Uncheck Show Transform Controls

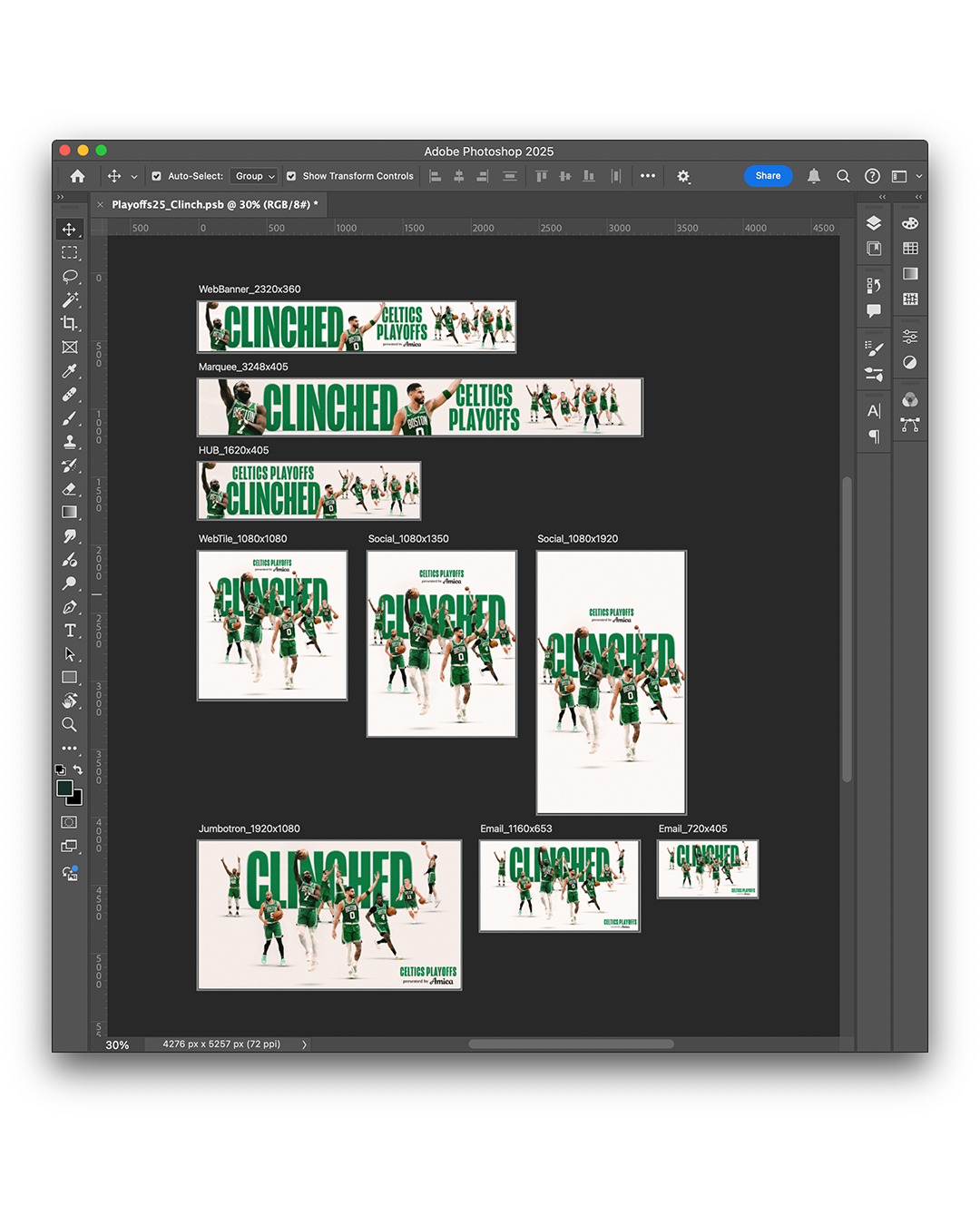tap(291, 176)
